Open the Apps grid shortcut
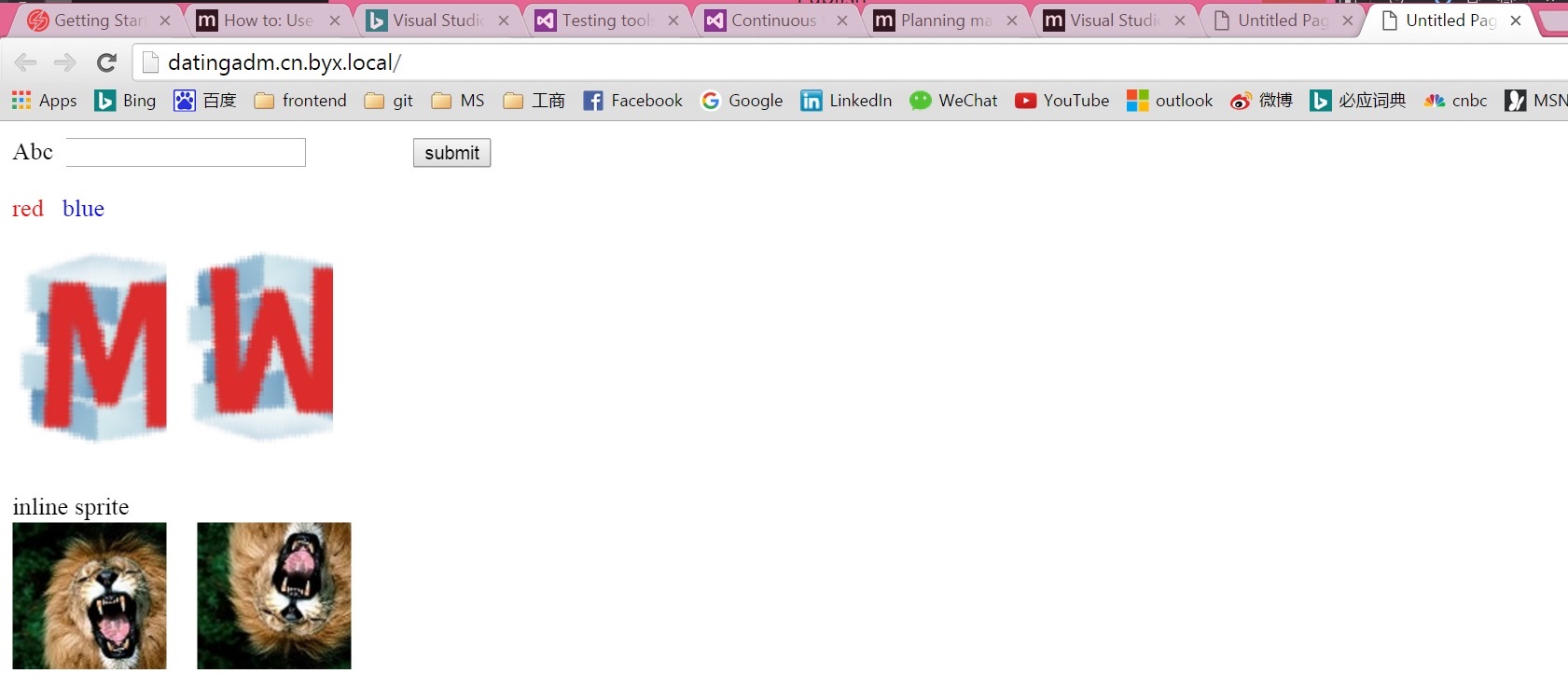1568x687 pixels. click(x=44, y=101)
